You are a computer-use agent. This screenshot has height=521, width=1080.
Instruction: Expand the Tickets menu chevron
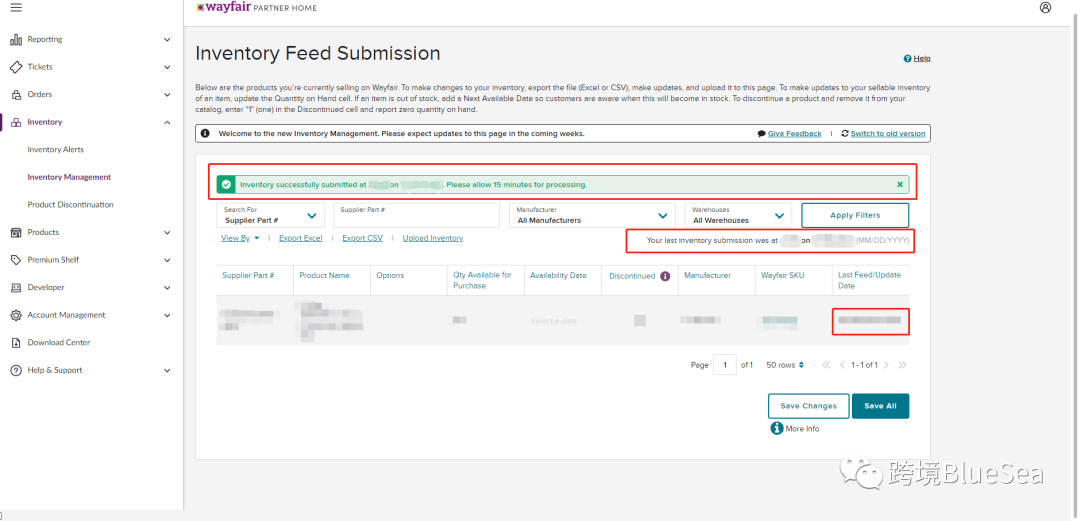(167, 67)
